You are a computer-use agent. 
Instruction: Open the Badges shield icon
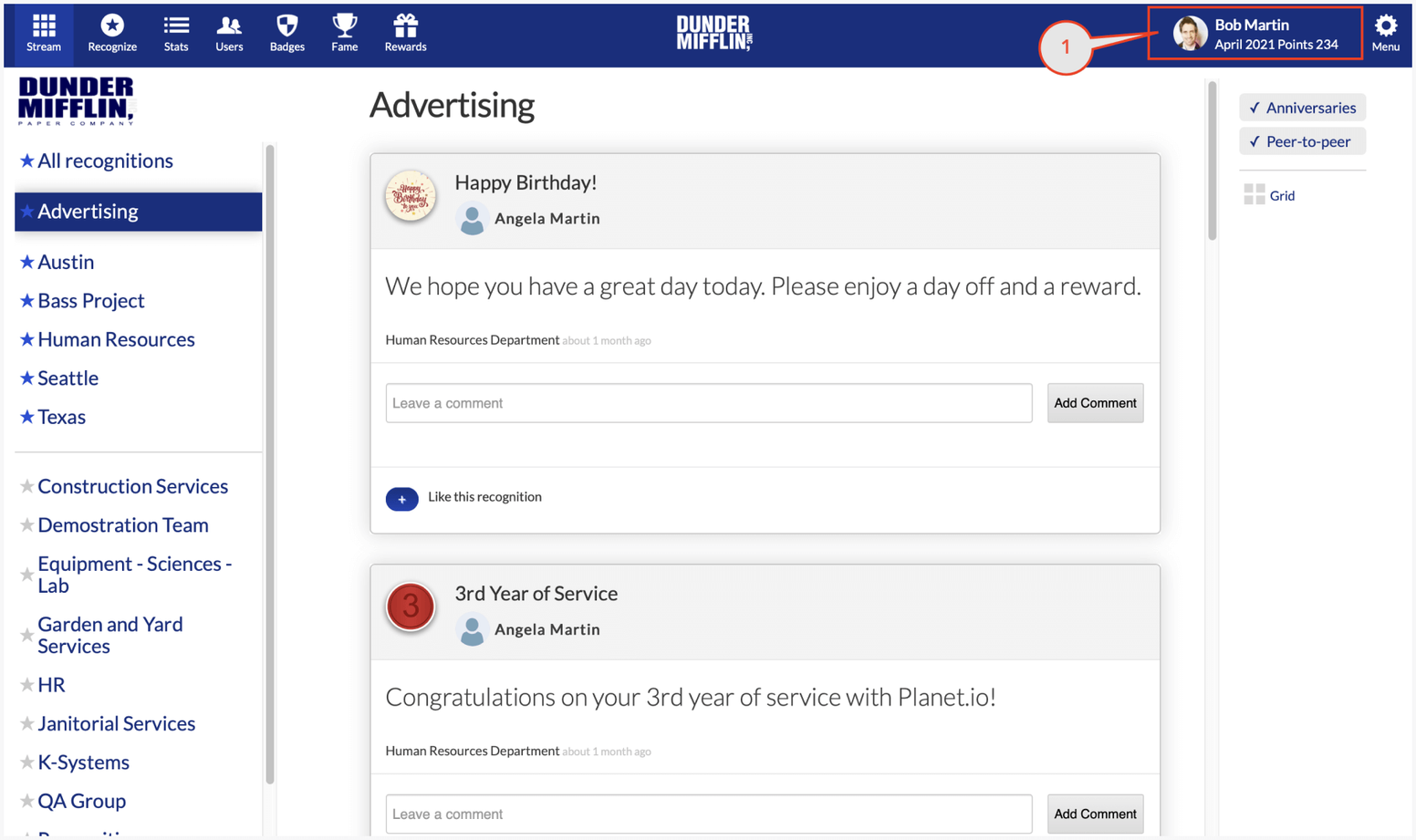(287, 26)
